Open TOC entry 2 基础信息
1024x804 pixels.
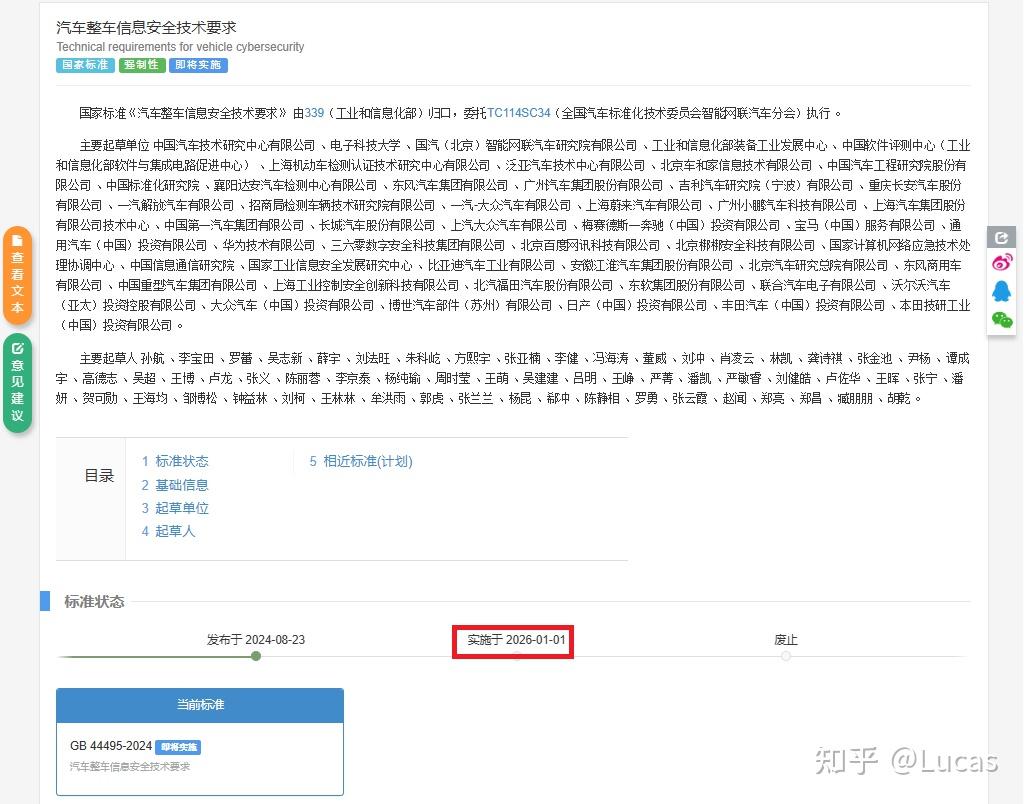click(x=185, y=484)
